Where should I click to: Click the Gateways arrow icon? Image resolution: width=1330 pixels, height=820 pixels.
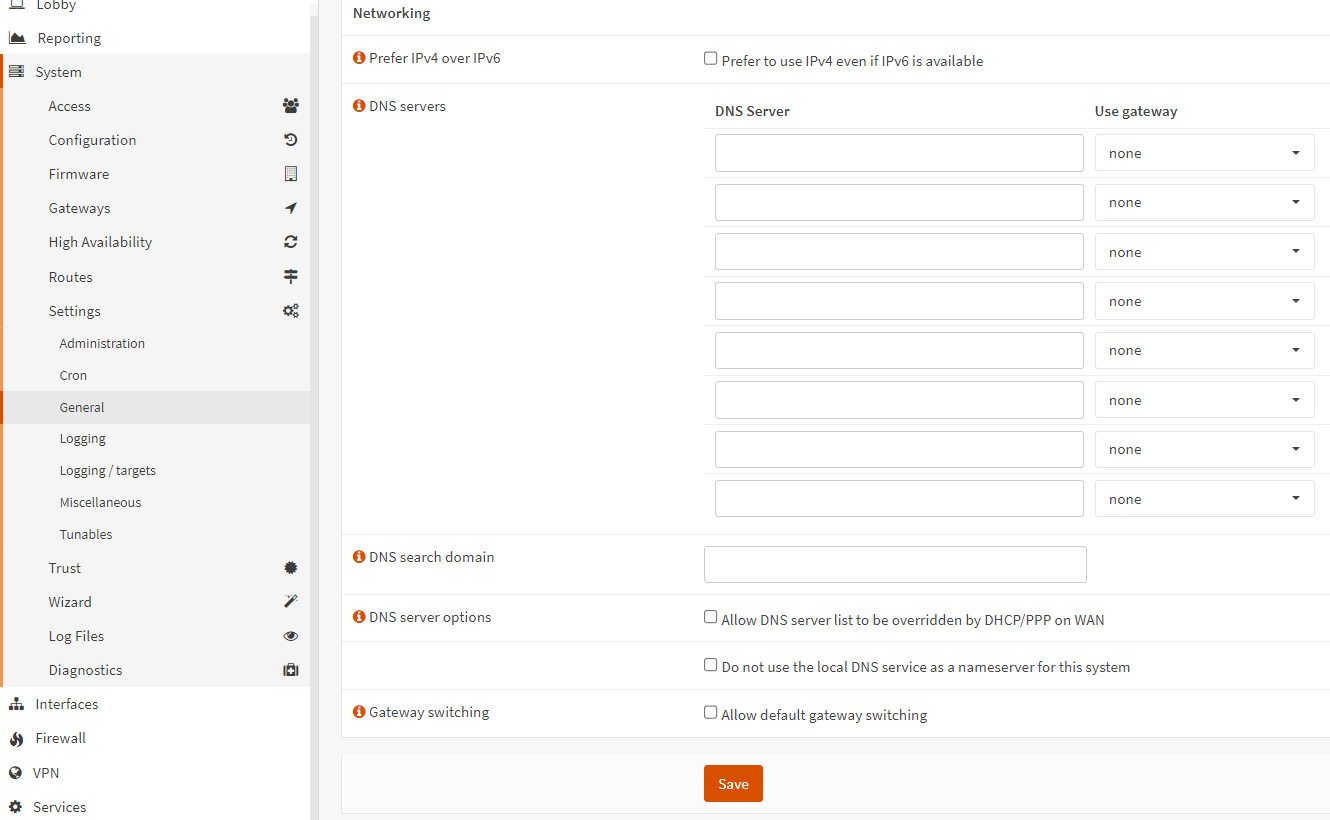pos(291,208)
